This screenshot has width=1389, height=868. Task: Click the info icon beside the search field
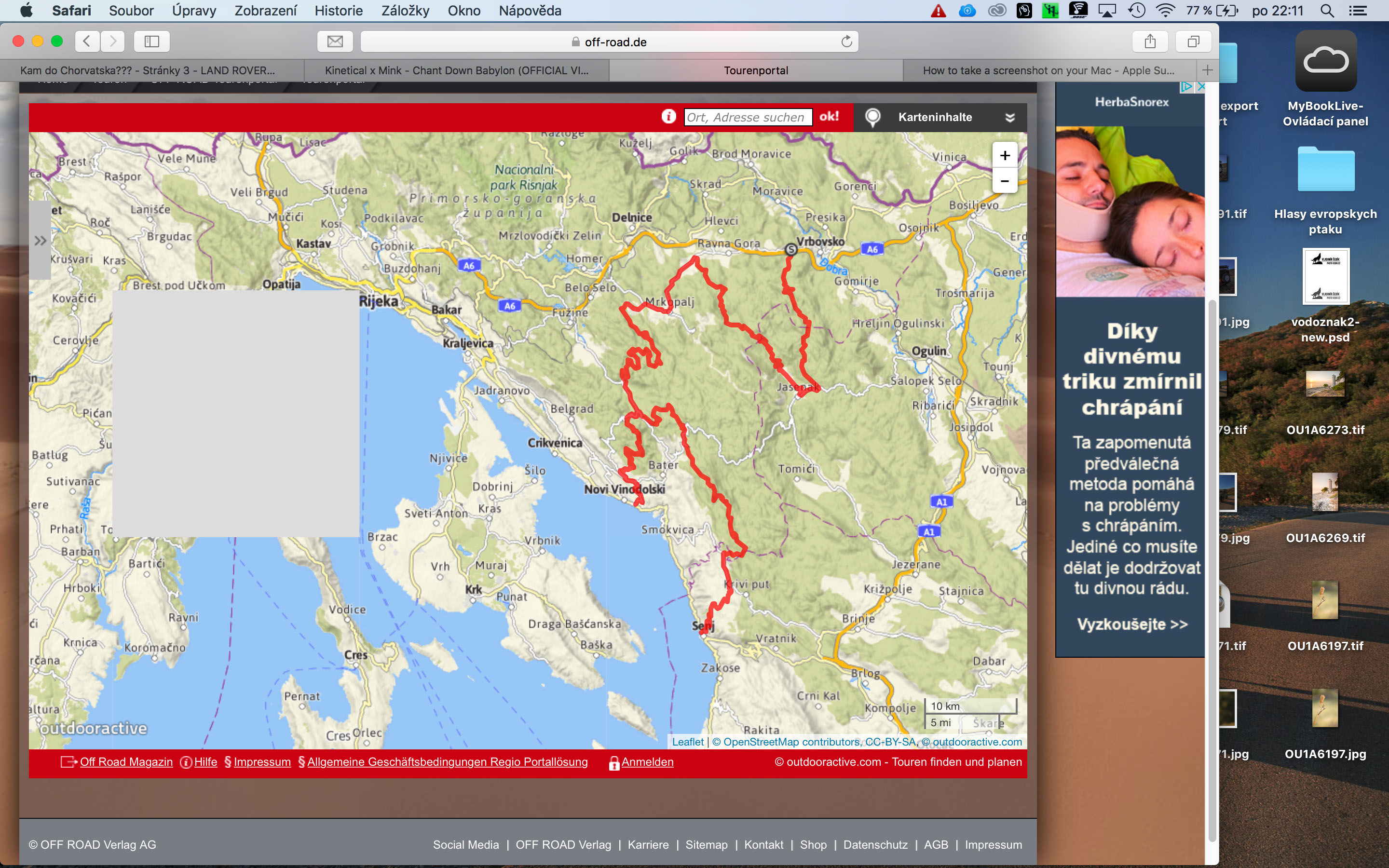[668, 117]
